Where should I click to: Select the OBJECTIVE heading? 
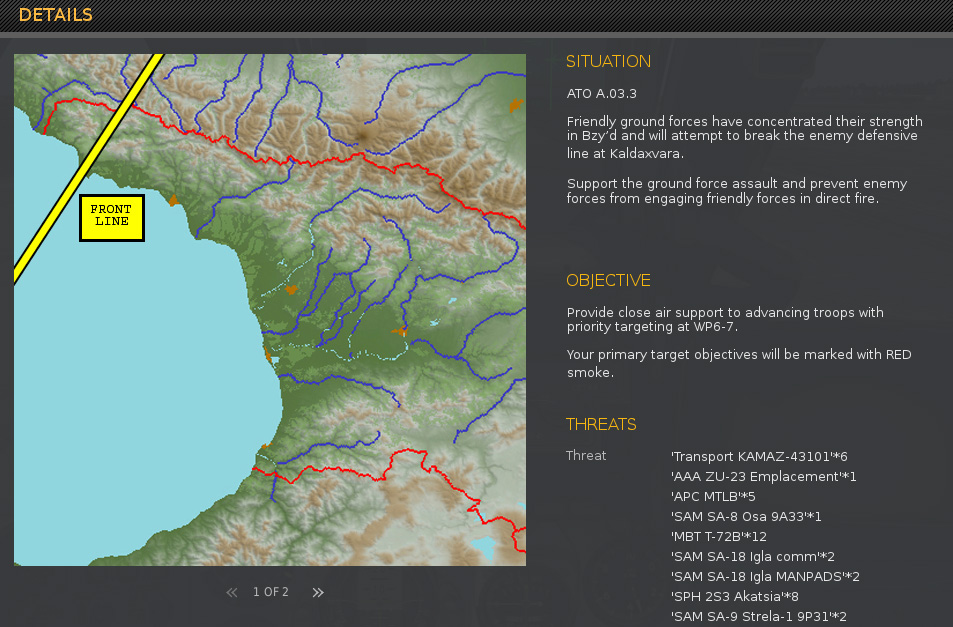point(608,280)
